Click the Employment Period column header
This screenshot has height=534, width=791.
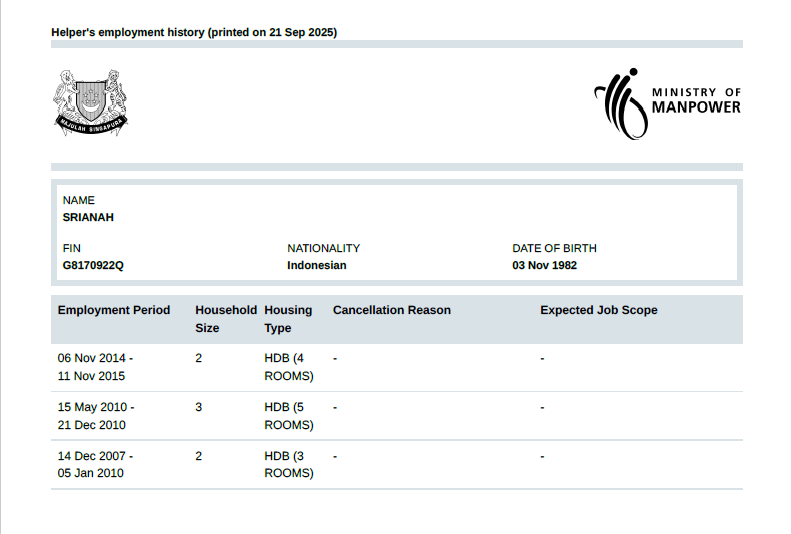(x=114, y=310)
